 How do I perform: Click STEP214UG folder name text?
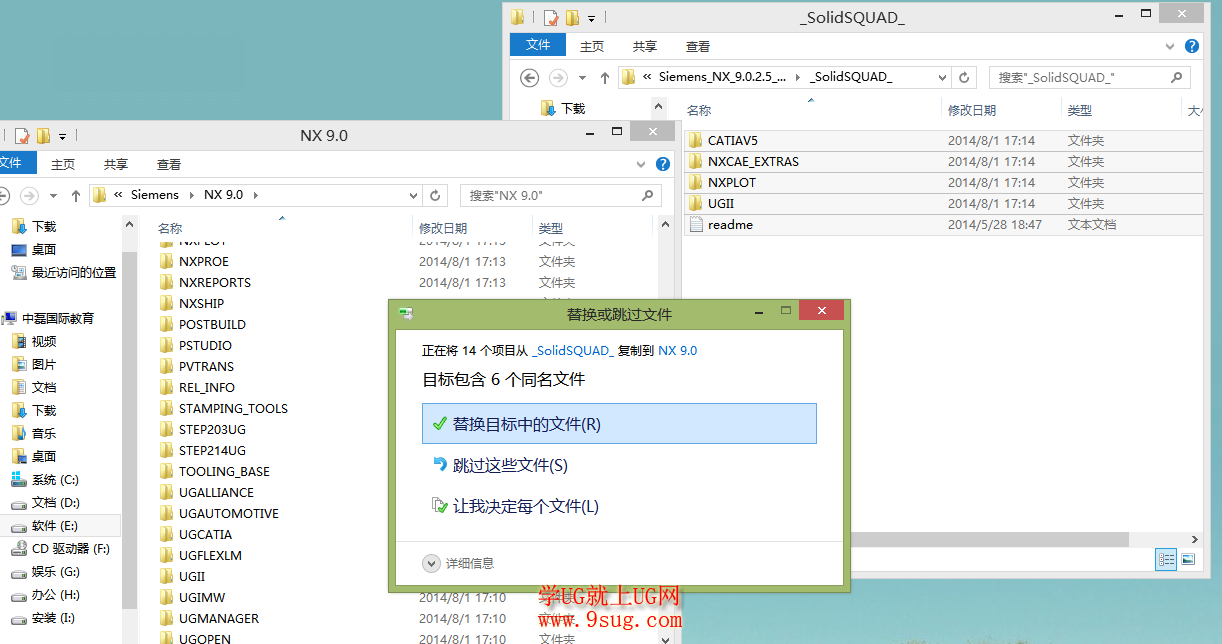(x=212, y=451)
